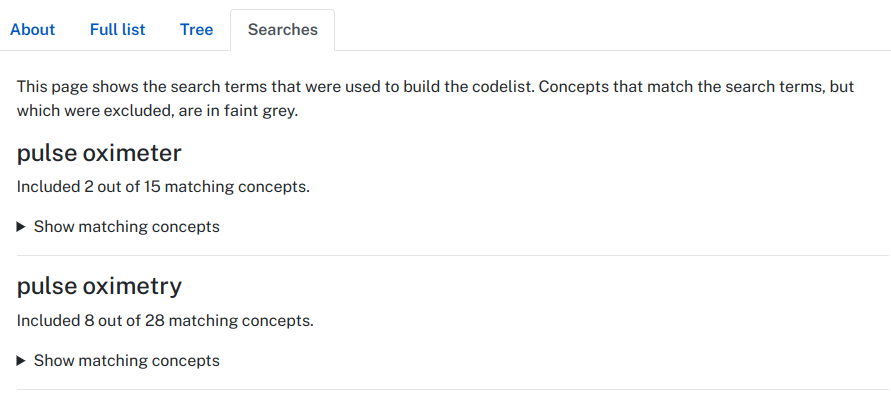Click the 'Included 8 out of 28' summary text
This screenshot has width=891, height=420.
(165, 321)
